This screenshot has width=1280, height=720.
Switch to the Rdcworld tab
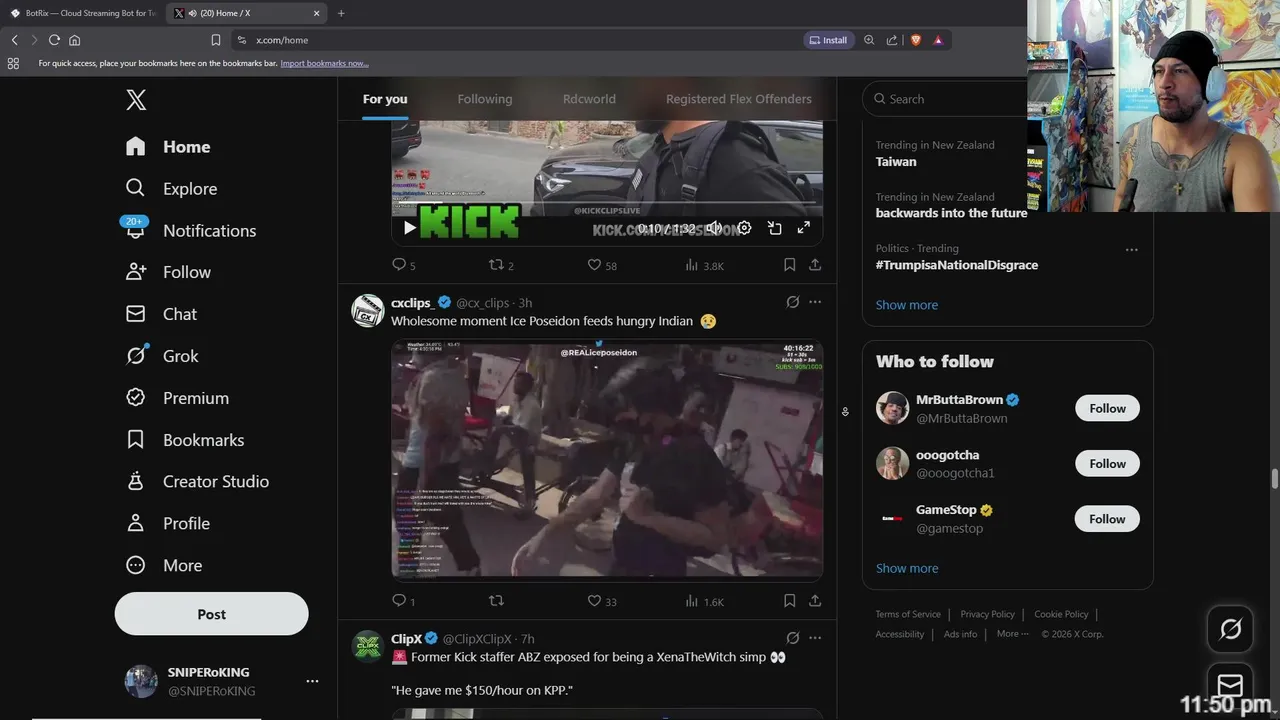tap(589, 99)
